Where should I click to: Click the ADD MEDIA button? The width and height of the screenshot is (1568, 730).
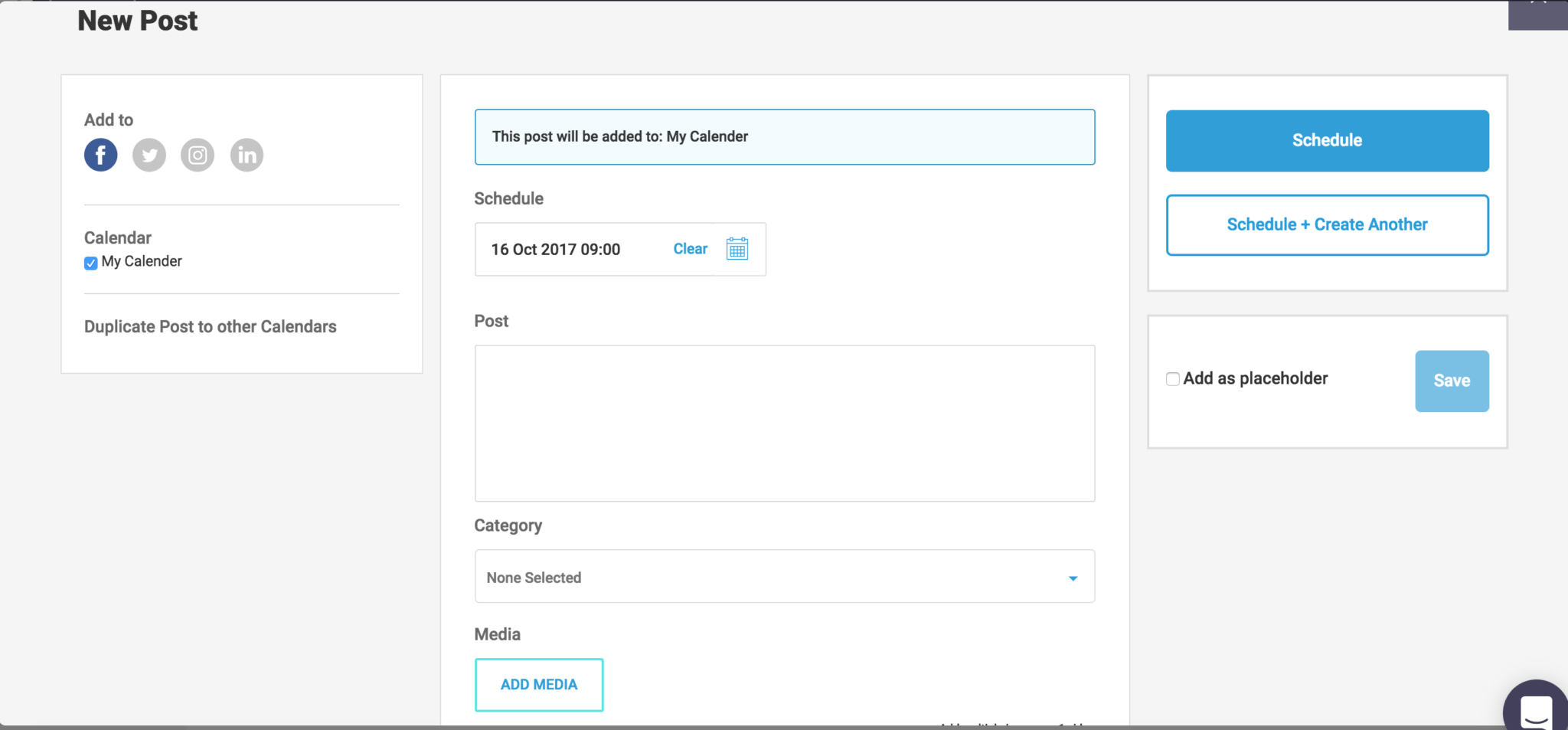click(x=539, y=685)
